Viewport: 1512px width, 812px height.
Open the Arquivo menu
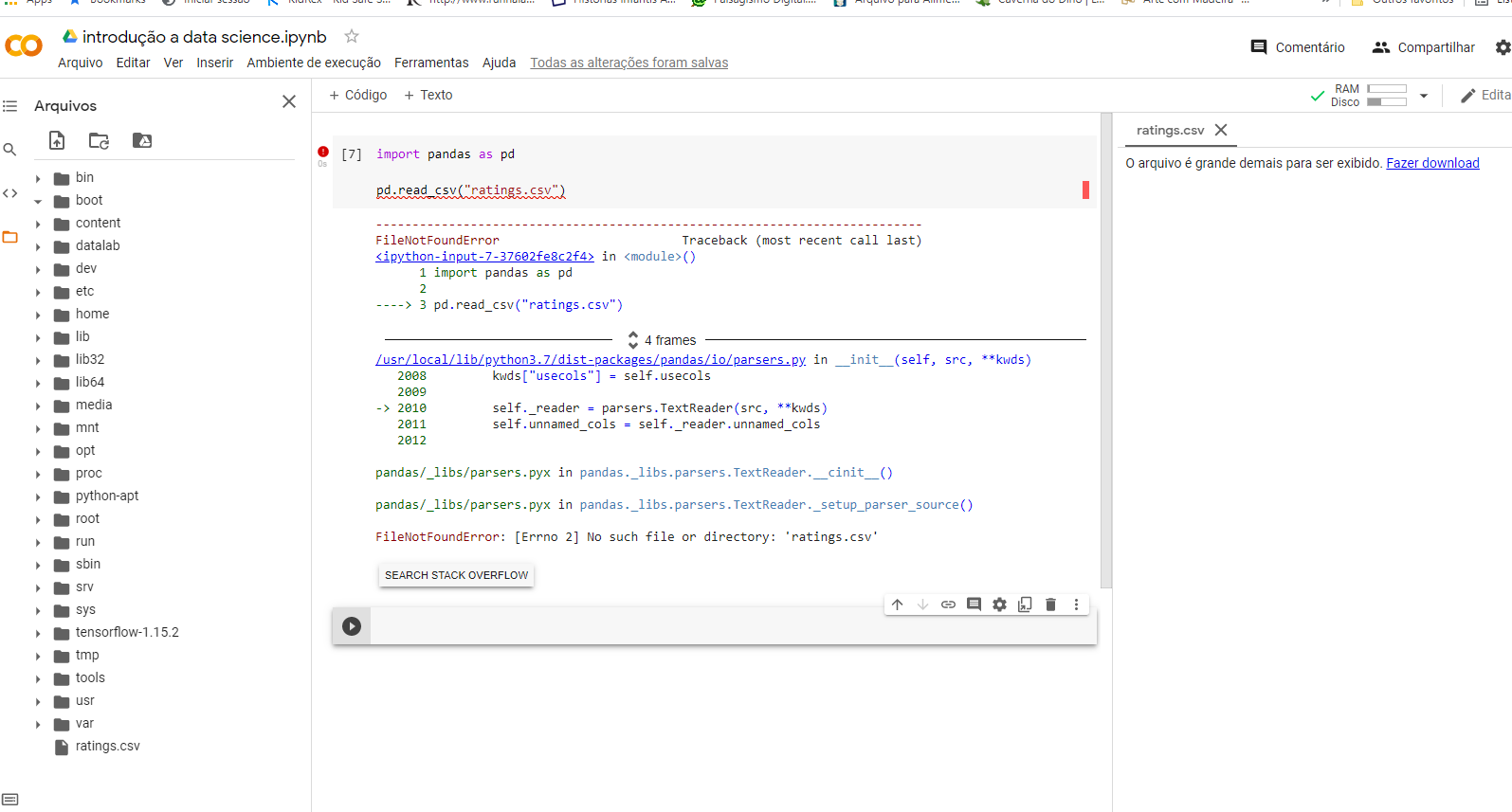[x=81, y=63]
